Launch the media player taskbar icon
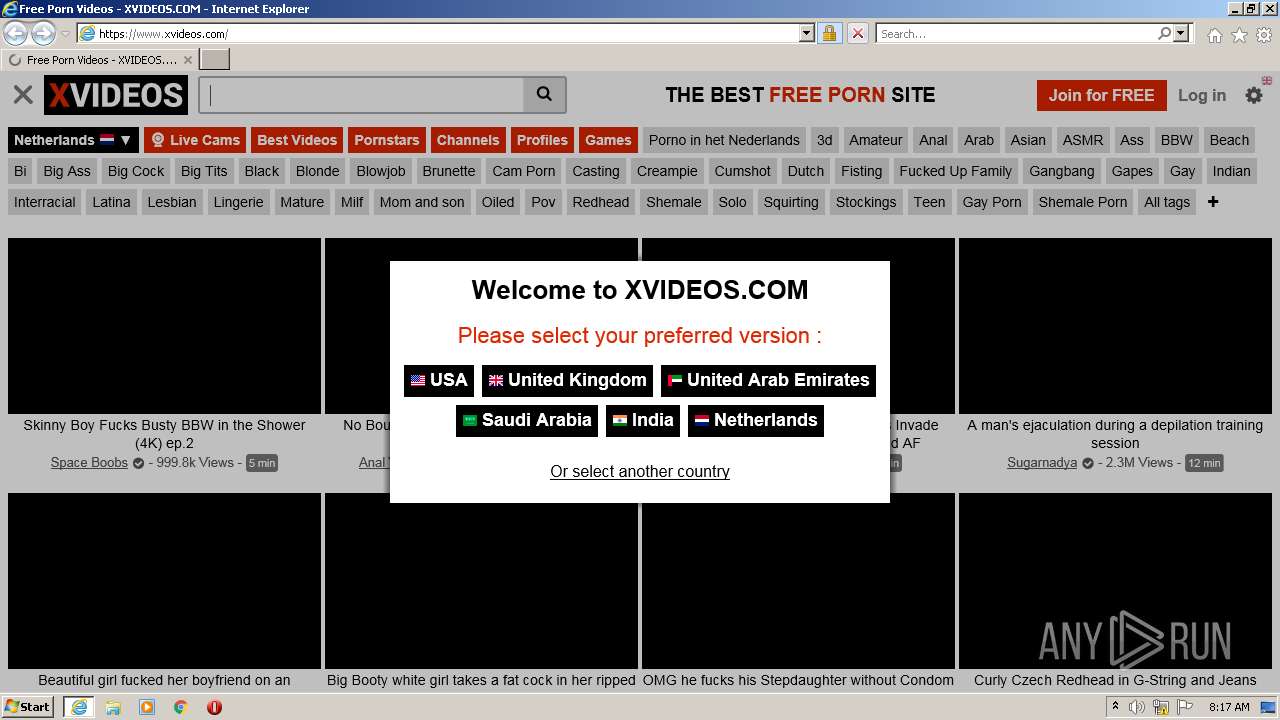1280x720 pixels. pos(147,707)
